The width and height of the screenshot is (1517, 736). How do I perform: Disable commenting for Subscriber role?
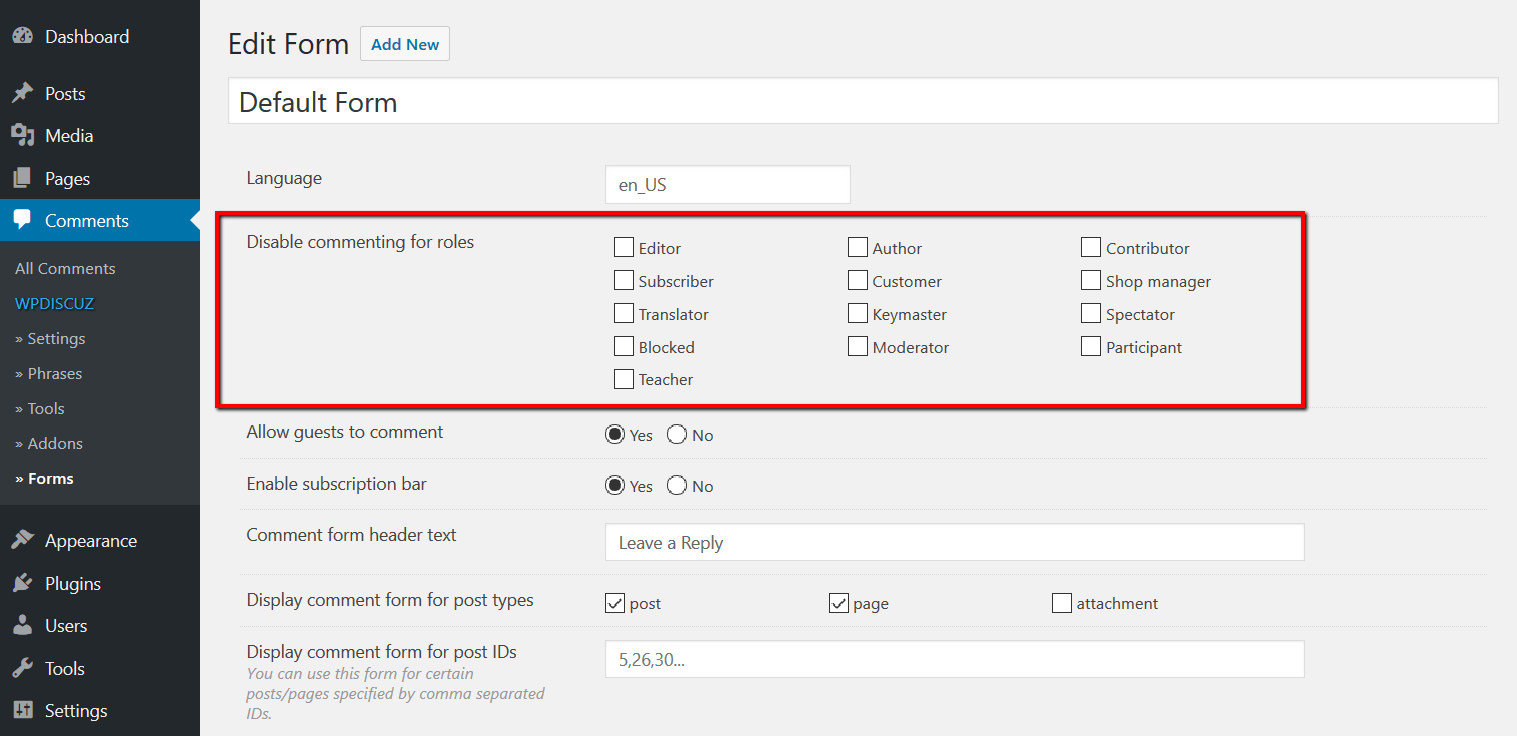tap(624, 281)
